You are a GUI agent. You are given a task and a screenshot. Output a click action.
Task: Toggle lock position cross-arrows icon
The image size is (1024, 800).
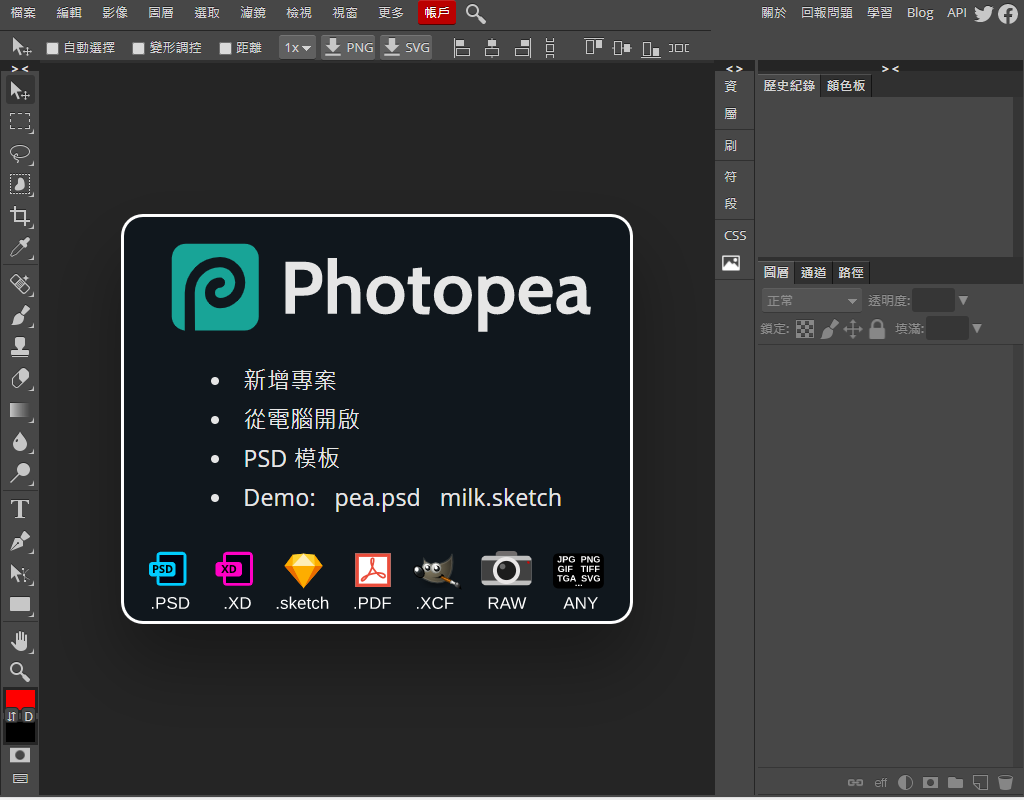pos(853,329)
